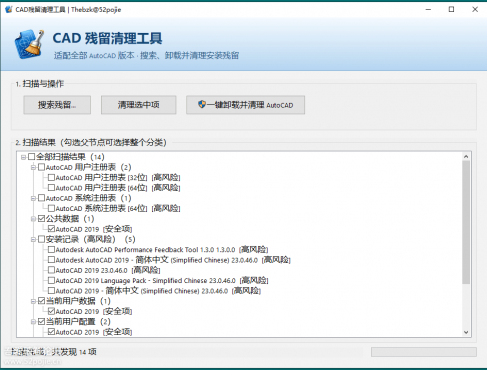Collapse the 当前用户配置 tree node
The image size is (487, 370).
click(x=33, y=322)
